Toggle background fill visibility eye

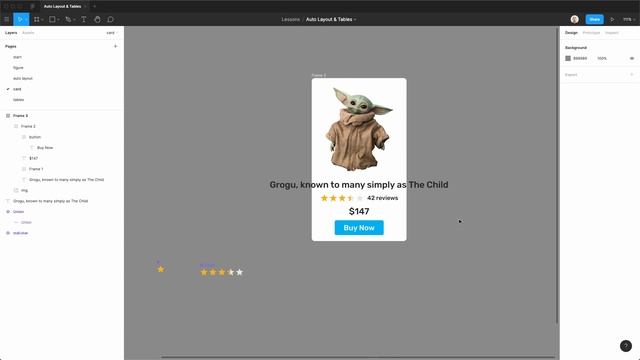point(631,58)
